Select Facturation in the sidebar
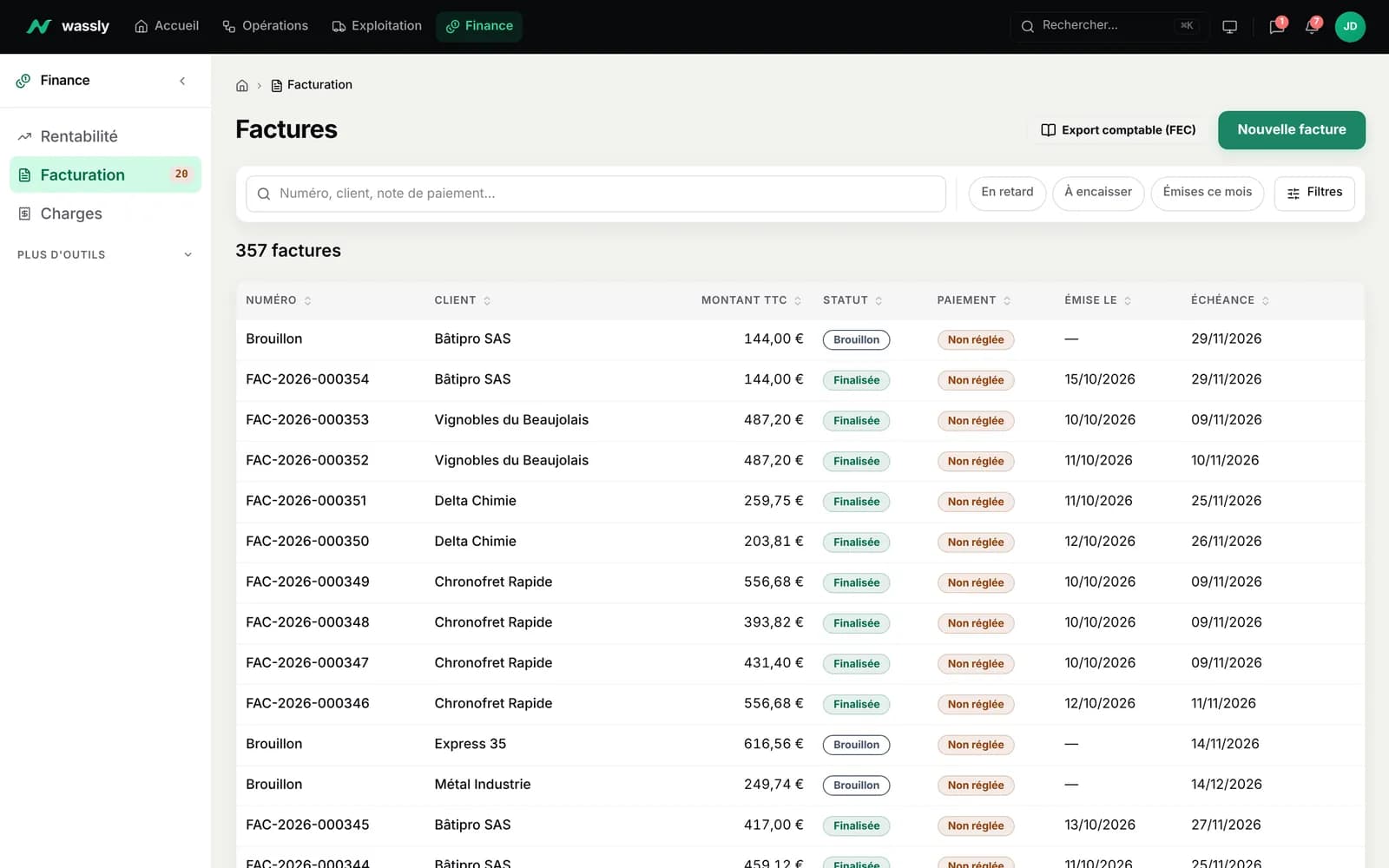 click(x=105, y=174)
